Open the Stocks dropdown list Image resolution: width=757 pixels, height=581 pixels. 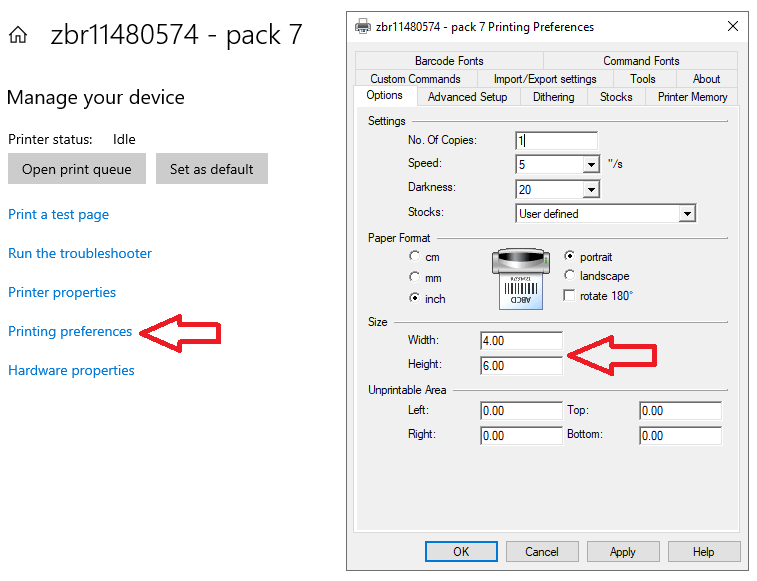click(x=686, y=213)
